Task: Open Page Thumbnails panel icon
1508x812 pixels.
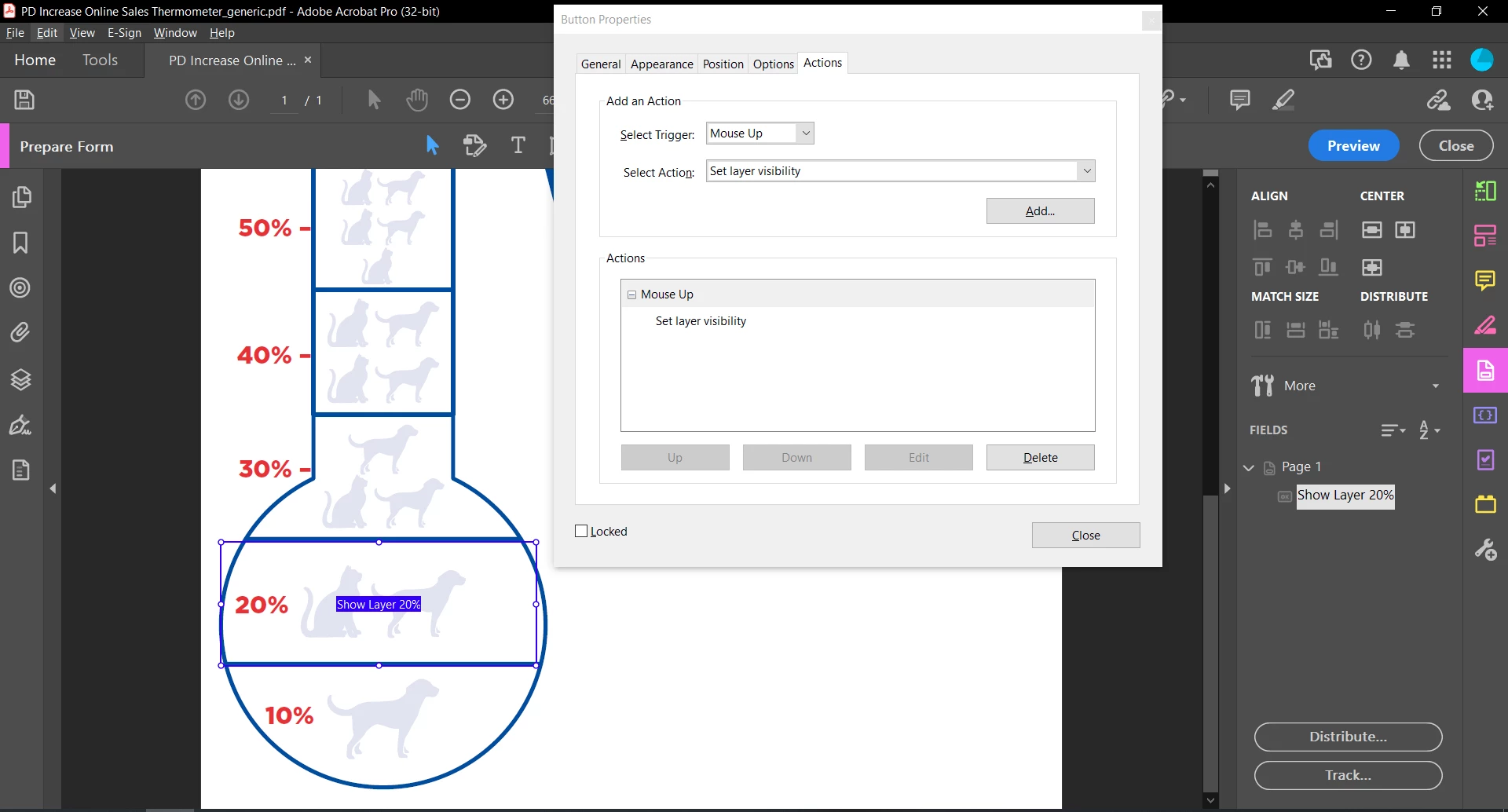Action: pyautogui.click(x=21, y=196)
